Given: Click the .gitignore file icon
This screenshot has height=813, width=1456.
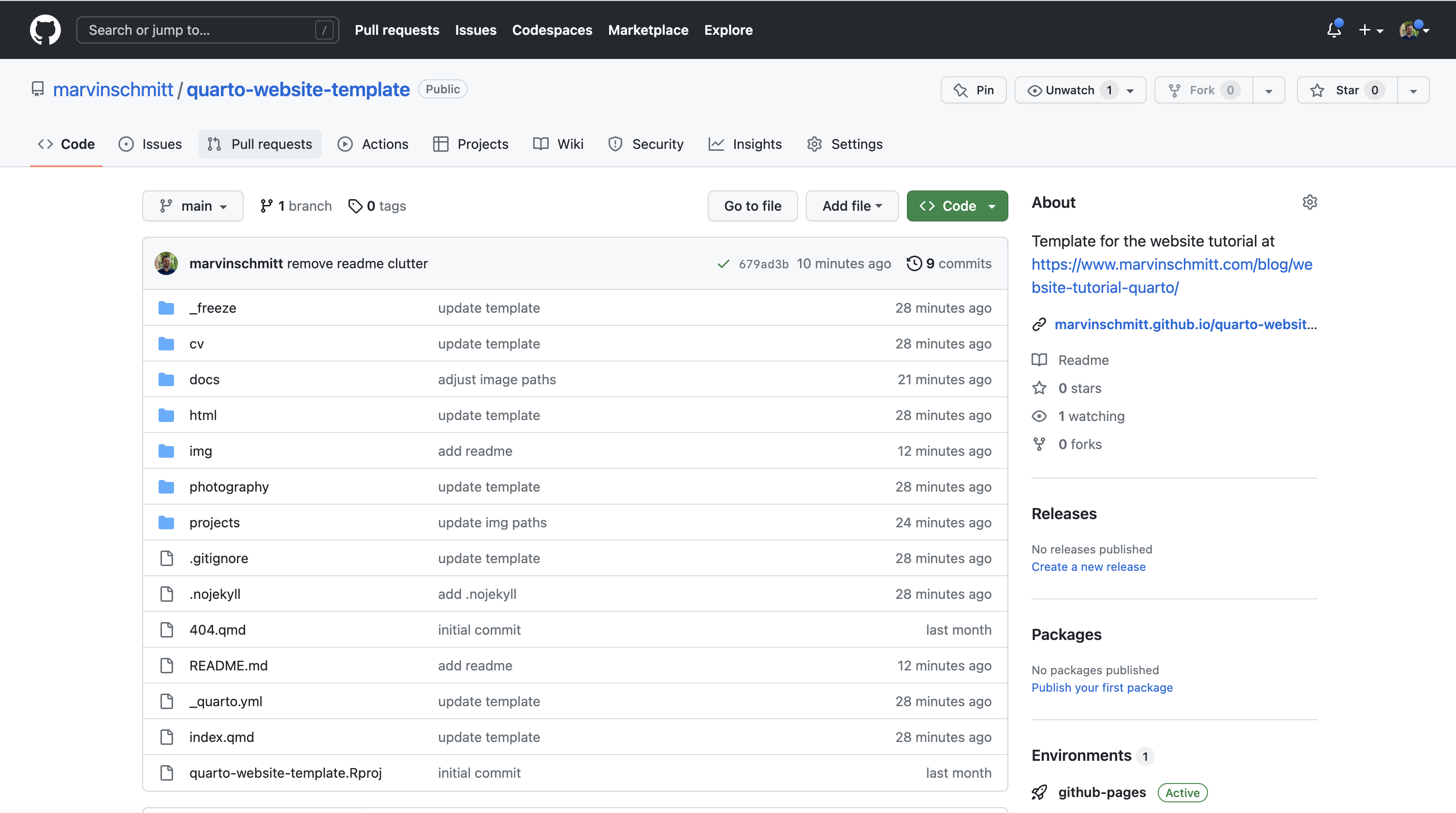Looking at the screenshot, I should [166, 558].
